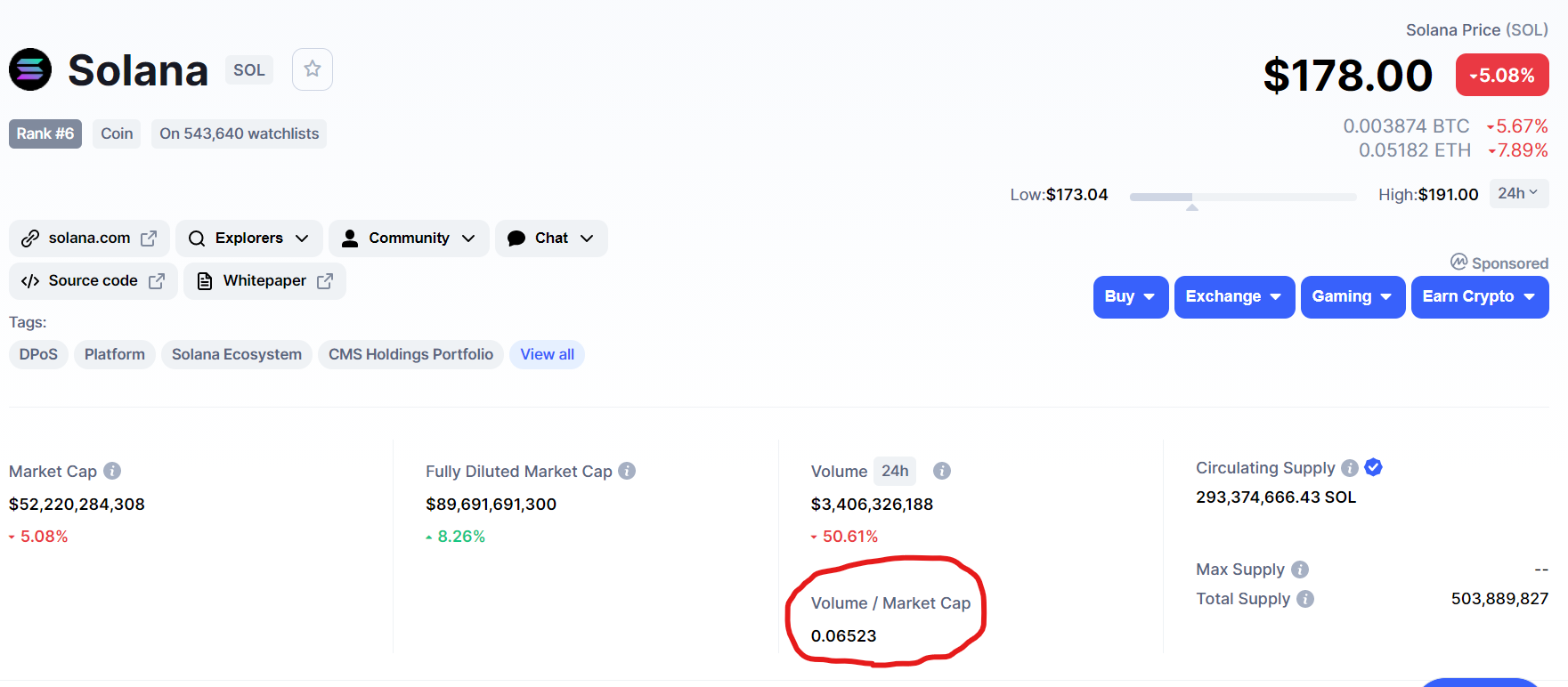The height and width of the screenshot is (687, 1568).
Task: Click the Coin badge
Action: (117, 133)
